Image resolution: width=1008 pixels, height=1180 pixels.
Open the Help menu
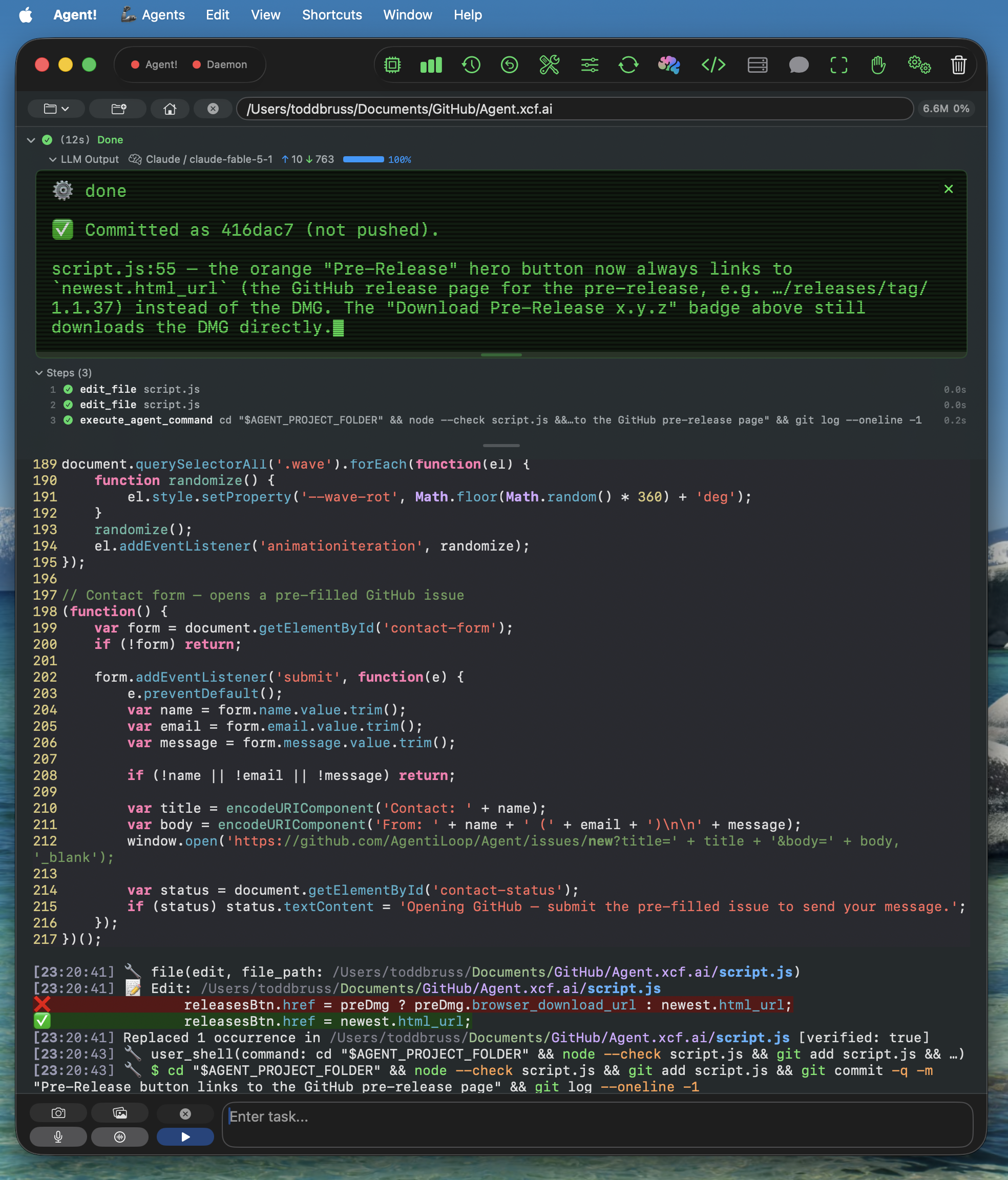(468, 15)
